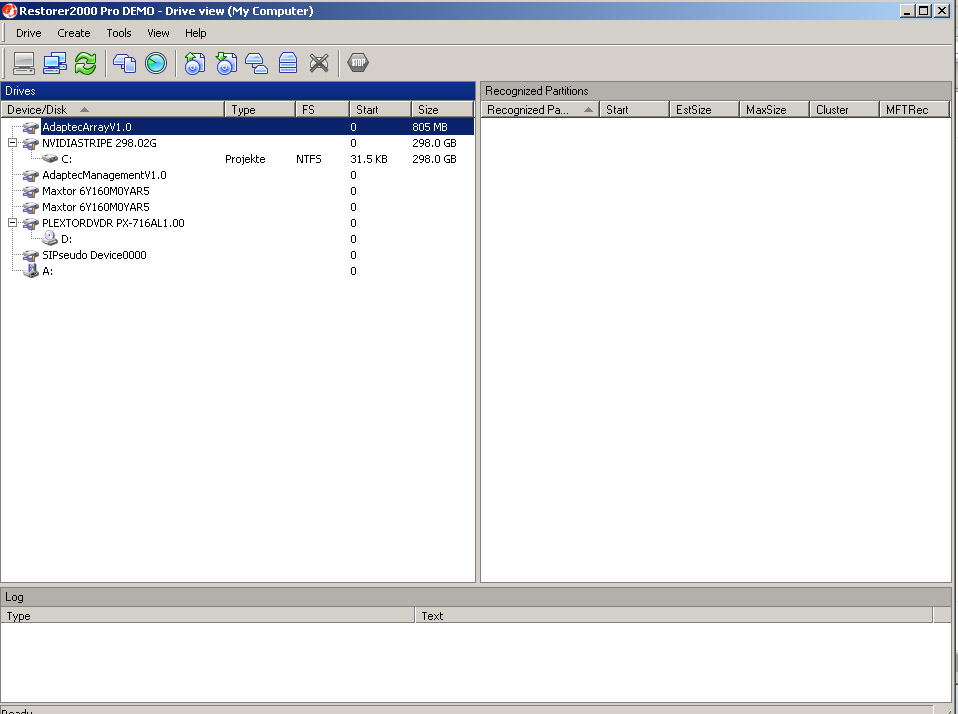This screenshot has width=958, height=714.
Task: Click the NTFS filesystem cell
Action: (309, 159)
